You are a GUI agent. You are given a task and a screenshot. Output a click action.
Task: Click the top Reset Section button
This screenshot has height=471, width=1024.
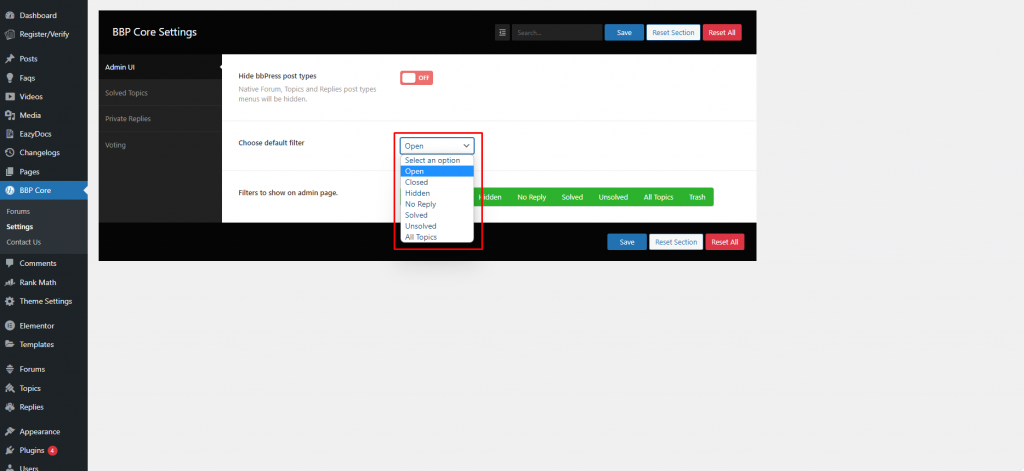[x=673, y=33]
